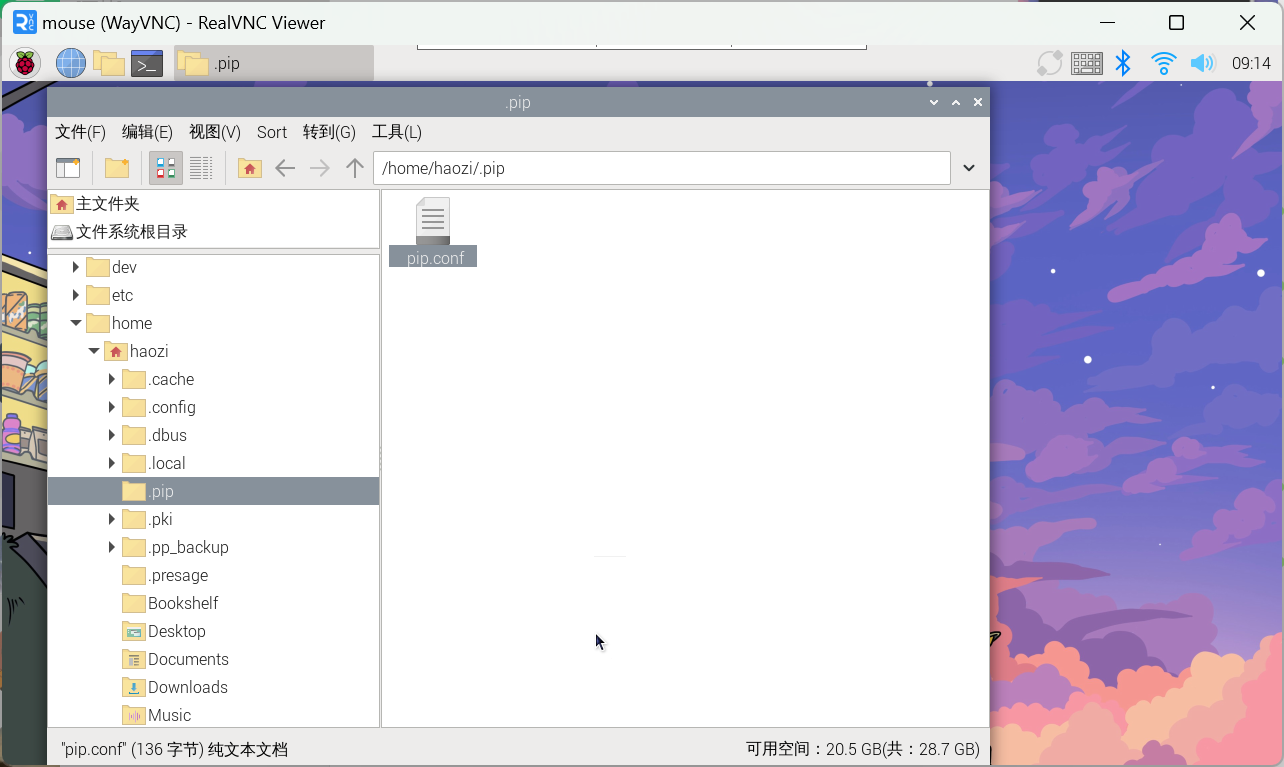This screenshot has height=767, width=1284.
Task: Switch to icon view mode
Action: (x=166, y=168)
